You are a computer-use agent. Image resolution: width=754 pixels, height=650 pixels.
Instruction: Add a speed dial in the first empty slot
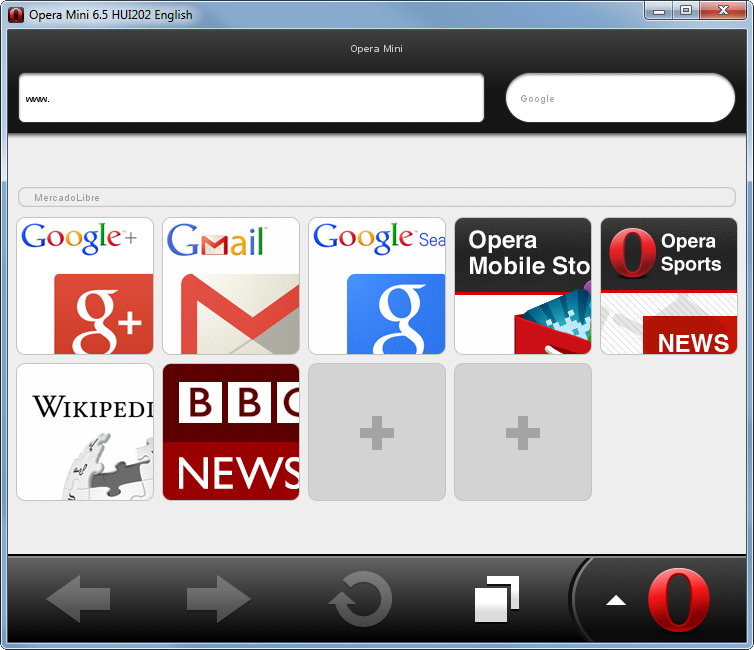[377, 432]
